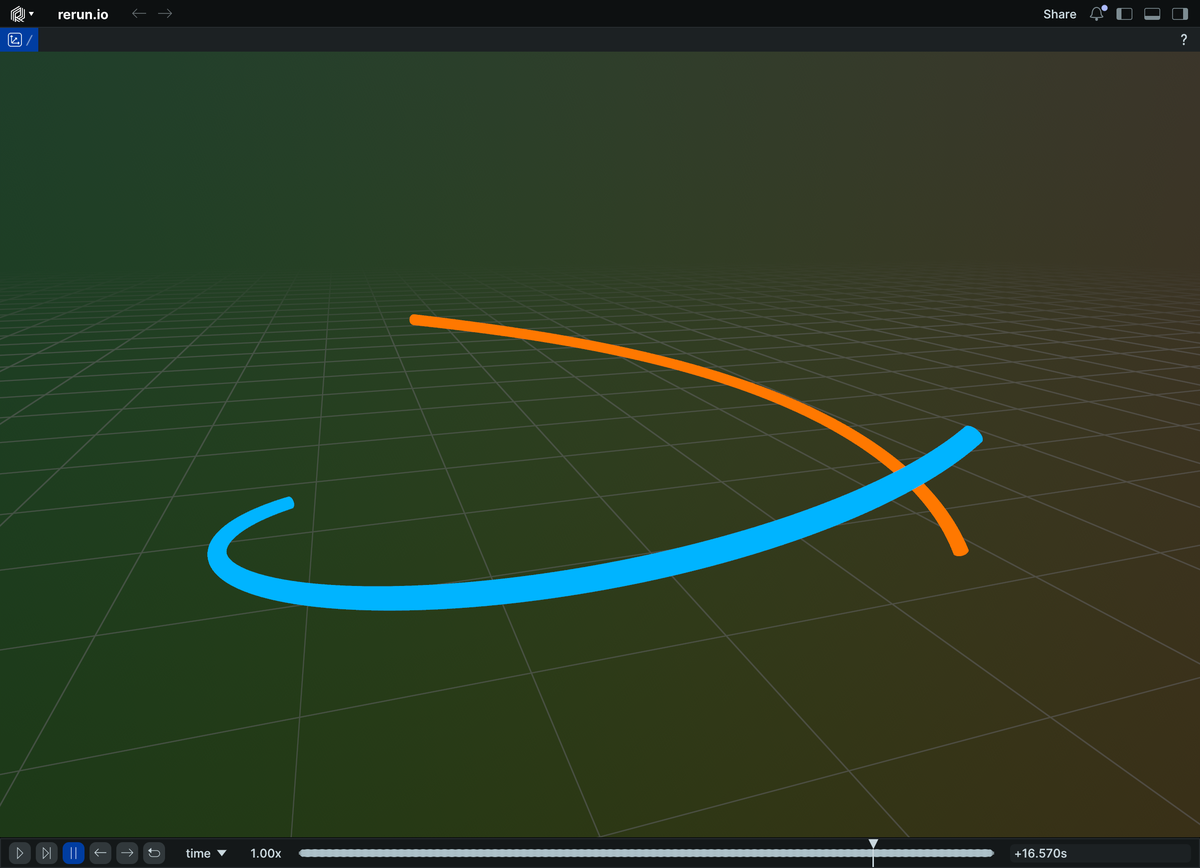
Task: Navigate back with the left arrow
Action: point(139,14)
